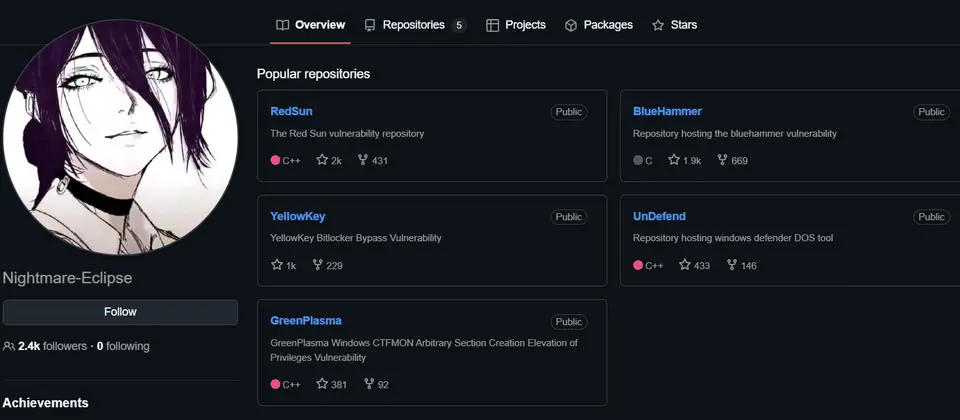Click the RedSun fork icon
The image size is (960, 420).
[362, 160]
